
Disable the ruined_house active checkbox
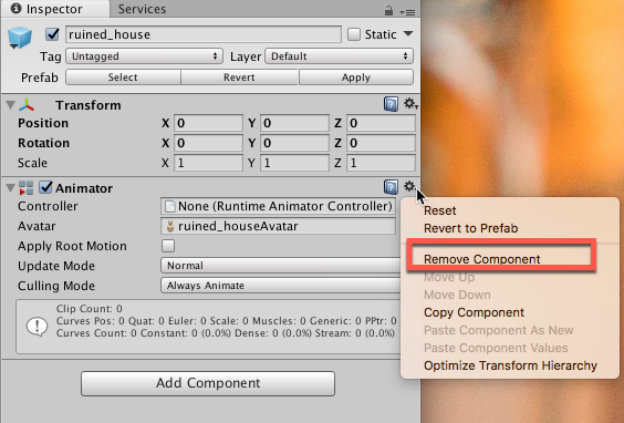pos(52,35)
